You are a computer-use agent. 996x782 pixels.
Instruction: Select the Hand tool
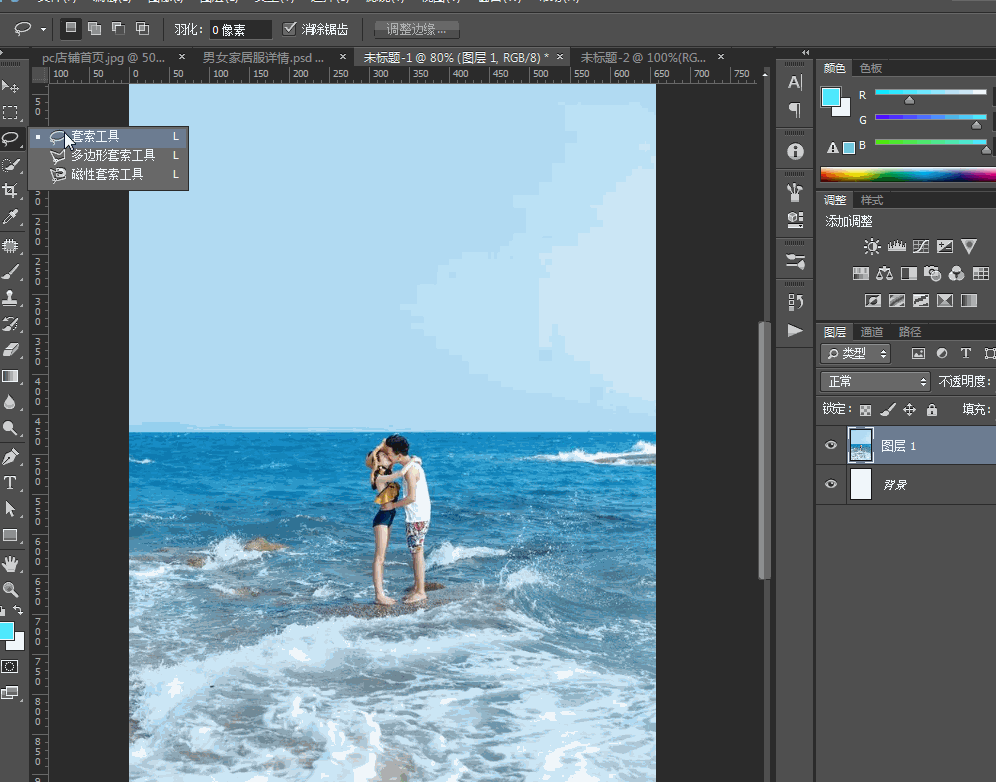10,563
